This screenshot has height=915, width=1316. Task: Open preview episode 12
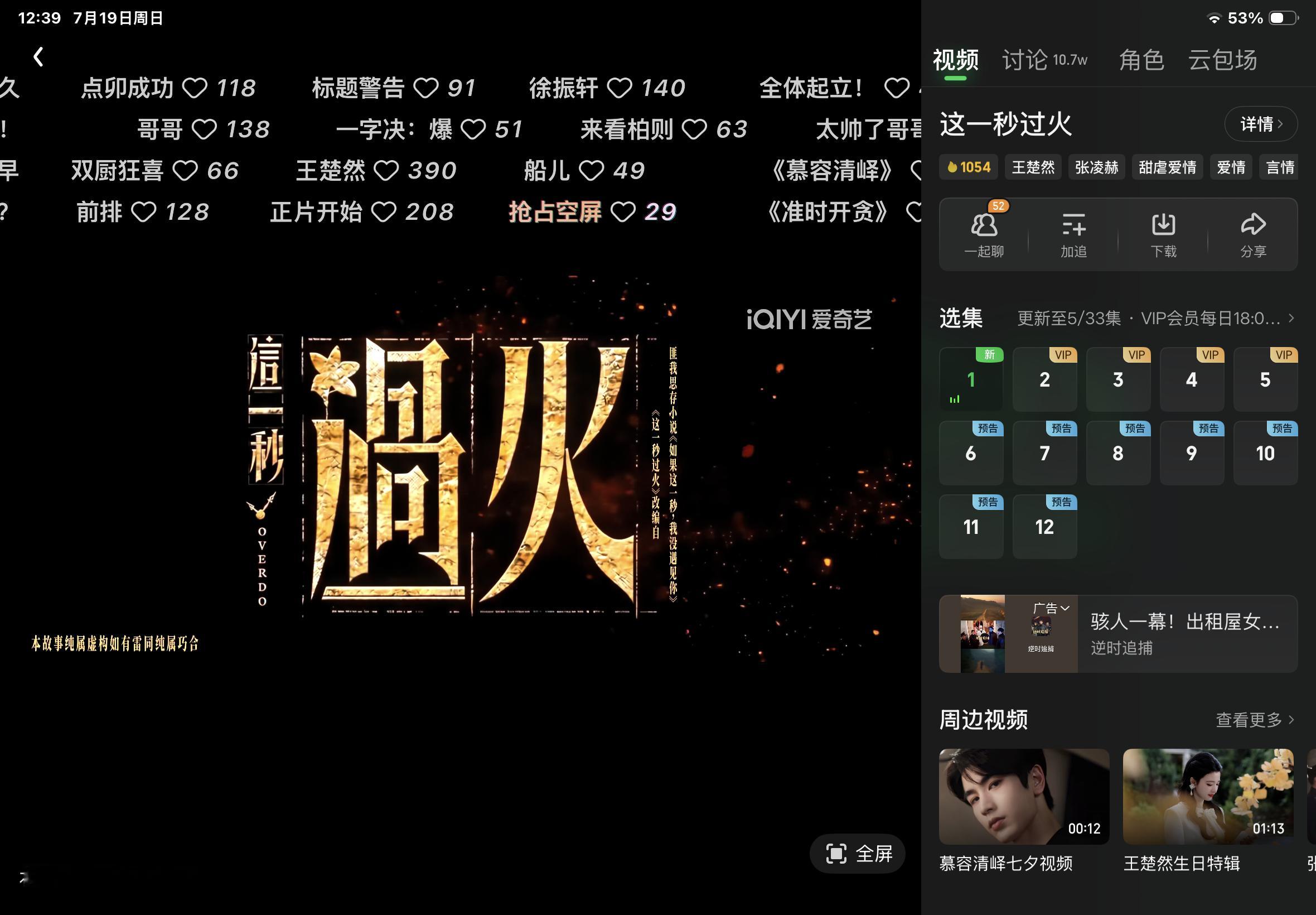click(1044, 526)
